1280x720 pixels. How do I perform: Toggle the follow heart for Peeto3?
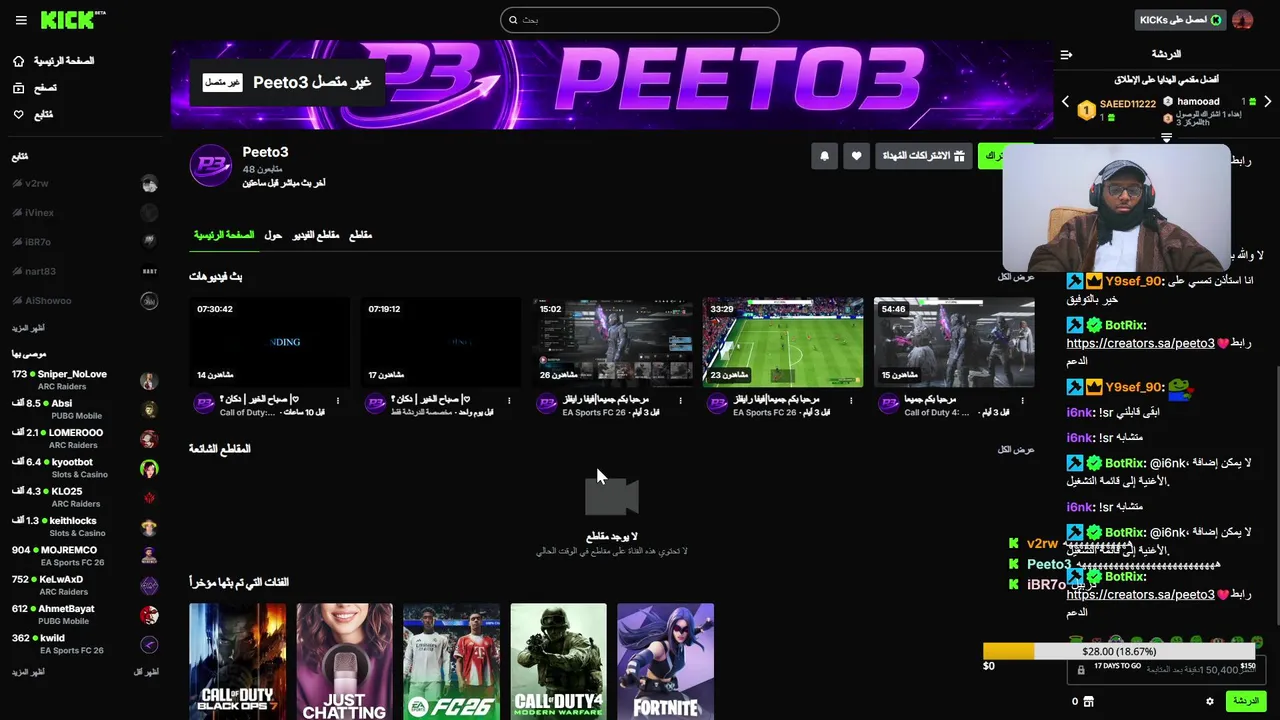(856, 156)
